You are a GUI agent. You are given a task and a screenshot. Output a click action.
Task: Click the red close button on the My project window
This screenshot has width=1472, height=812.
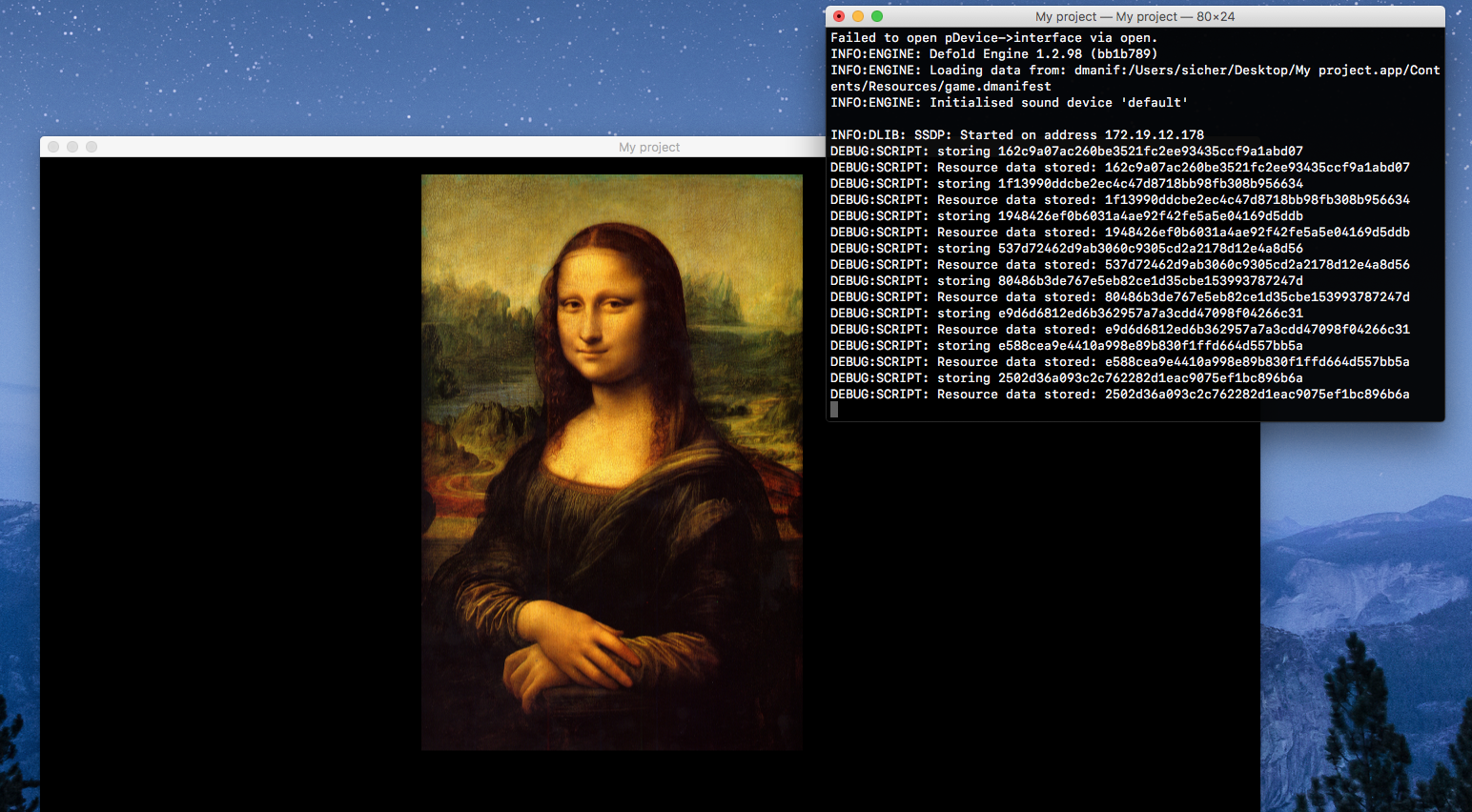pyautogui.click(x=53, y=146)
